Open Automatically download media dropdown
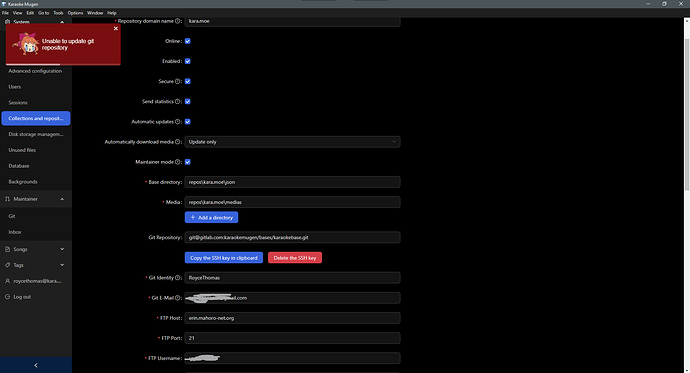 pyautogui.click(x=292, y=142)
